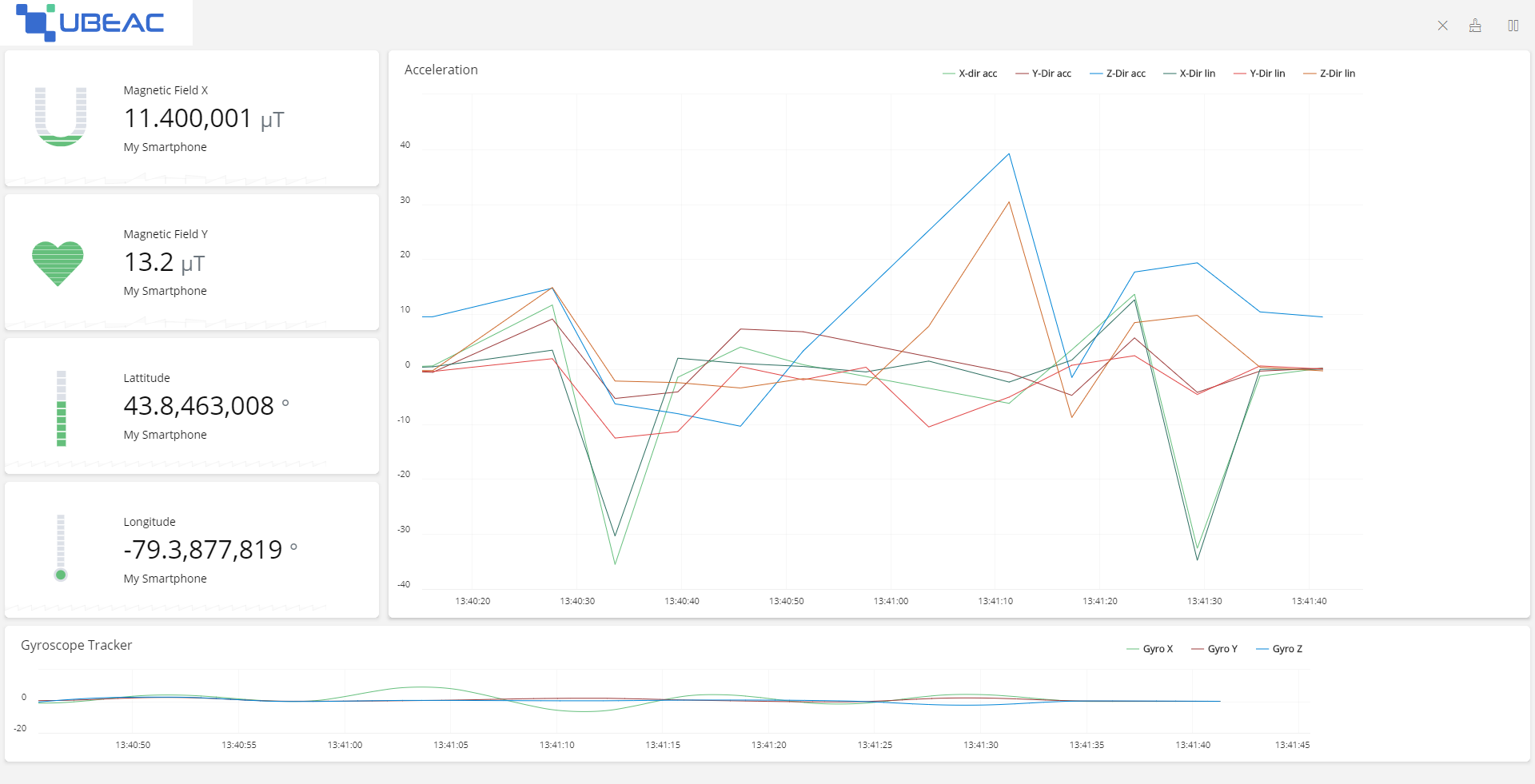Click the paintbrush clear-data icon

[x=1475, y=26]
